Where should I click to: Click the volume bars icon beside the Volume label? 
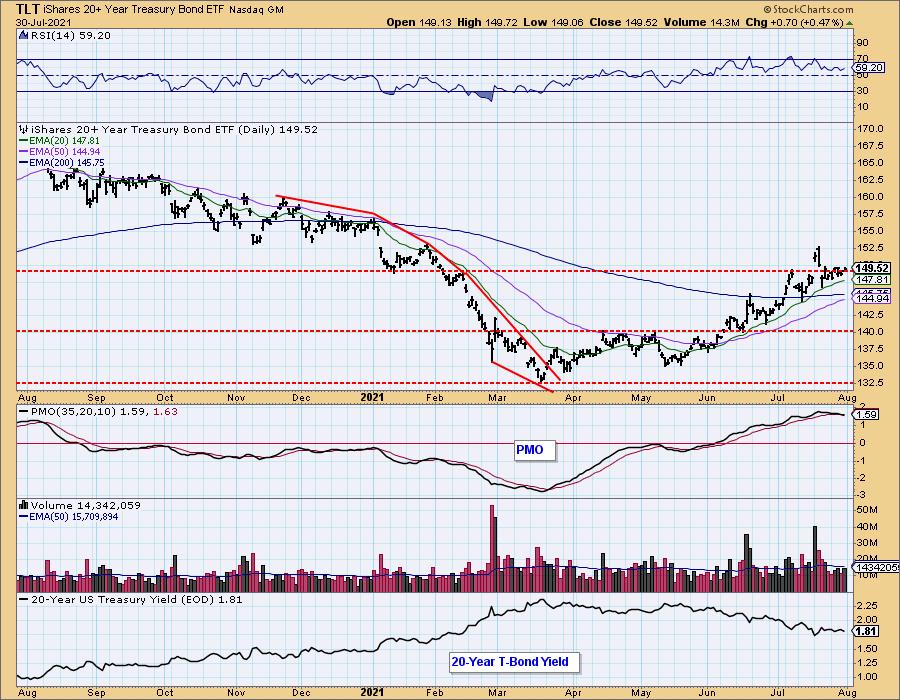[24, 505]
